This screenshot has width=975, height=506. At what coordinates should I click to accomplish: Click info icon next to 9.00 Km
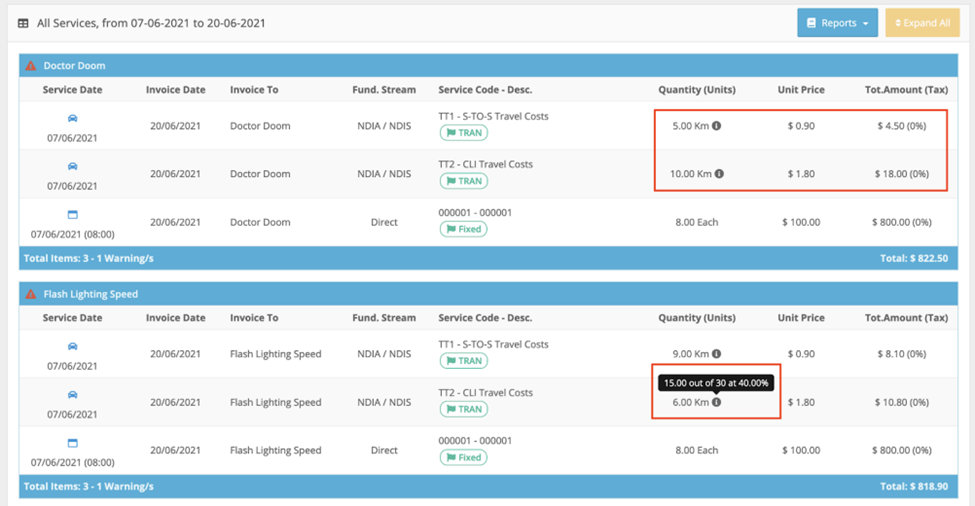pos(716,354)
